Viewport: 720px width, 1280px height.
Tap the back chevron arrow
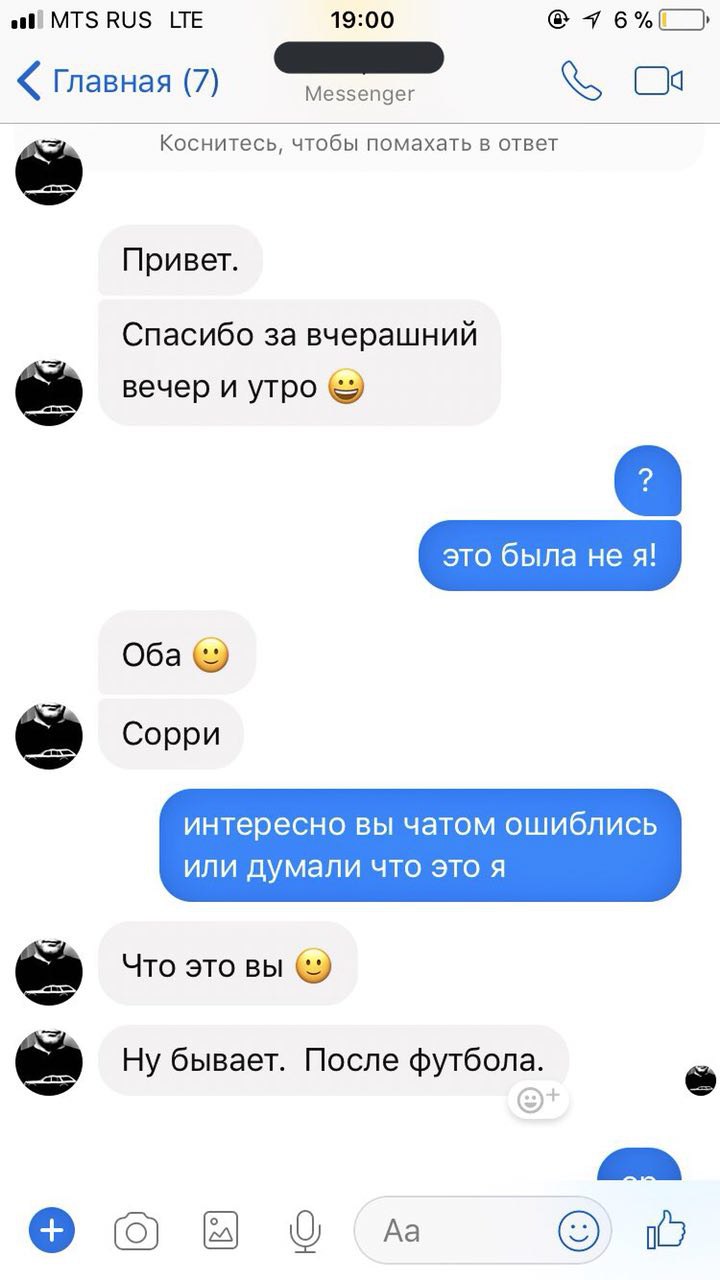(29, 81)
